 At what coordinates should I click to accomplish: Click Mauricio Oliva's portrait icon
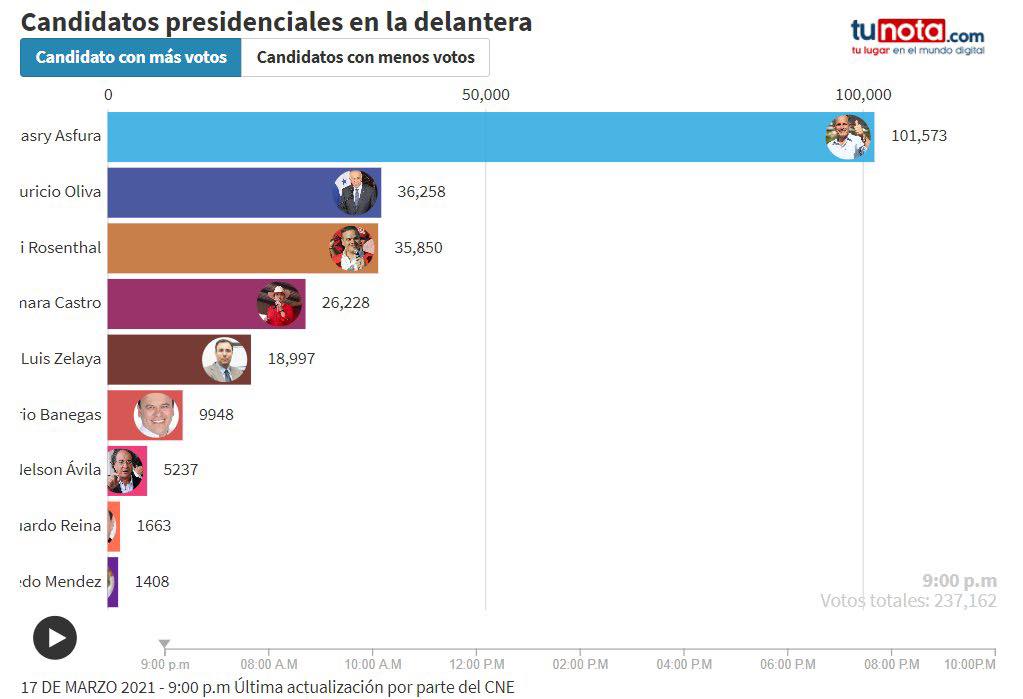356,193
